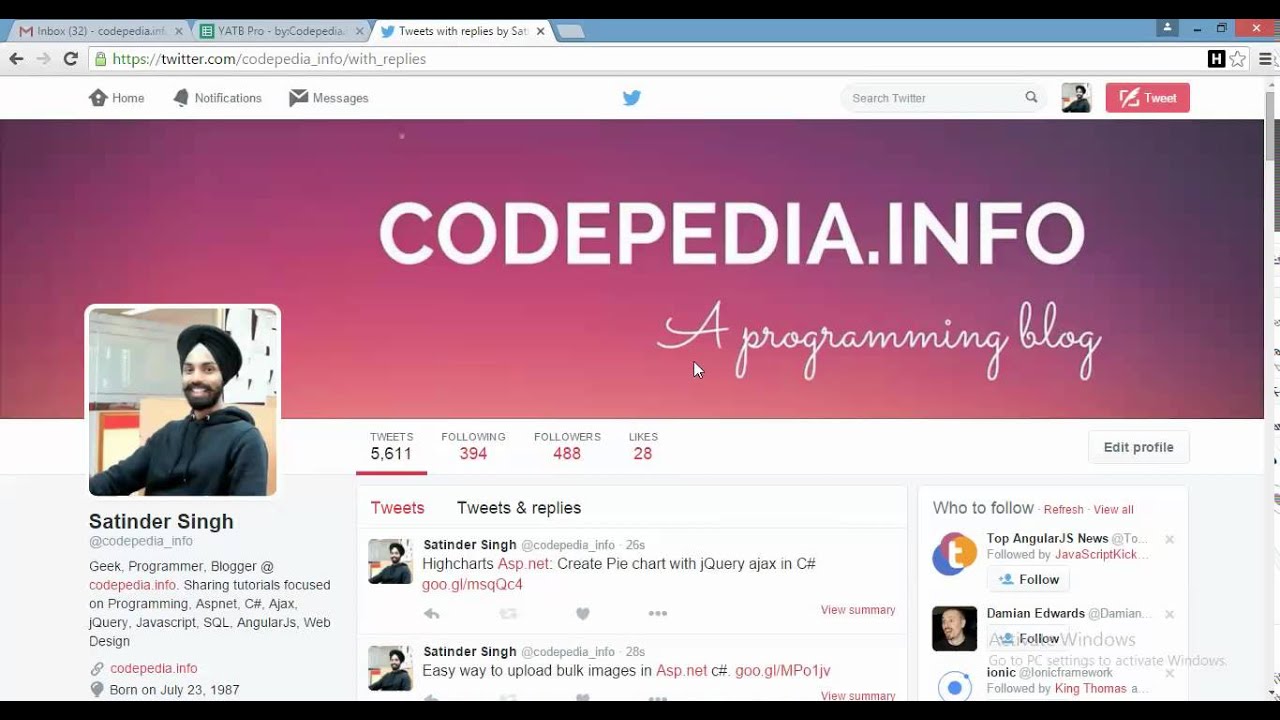Select the Tweets timeline tab
The image size is (1280, 720).
(398, 508)
